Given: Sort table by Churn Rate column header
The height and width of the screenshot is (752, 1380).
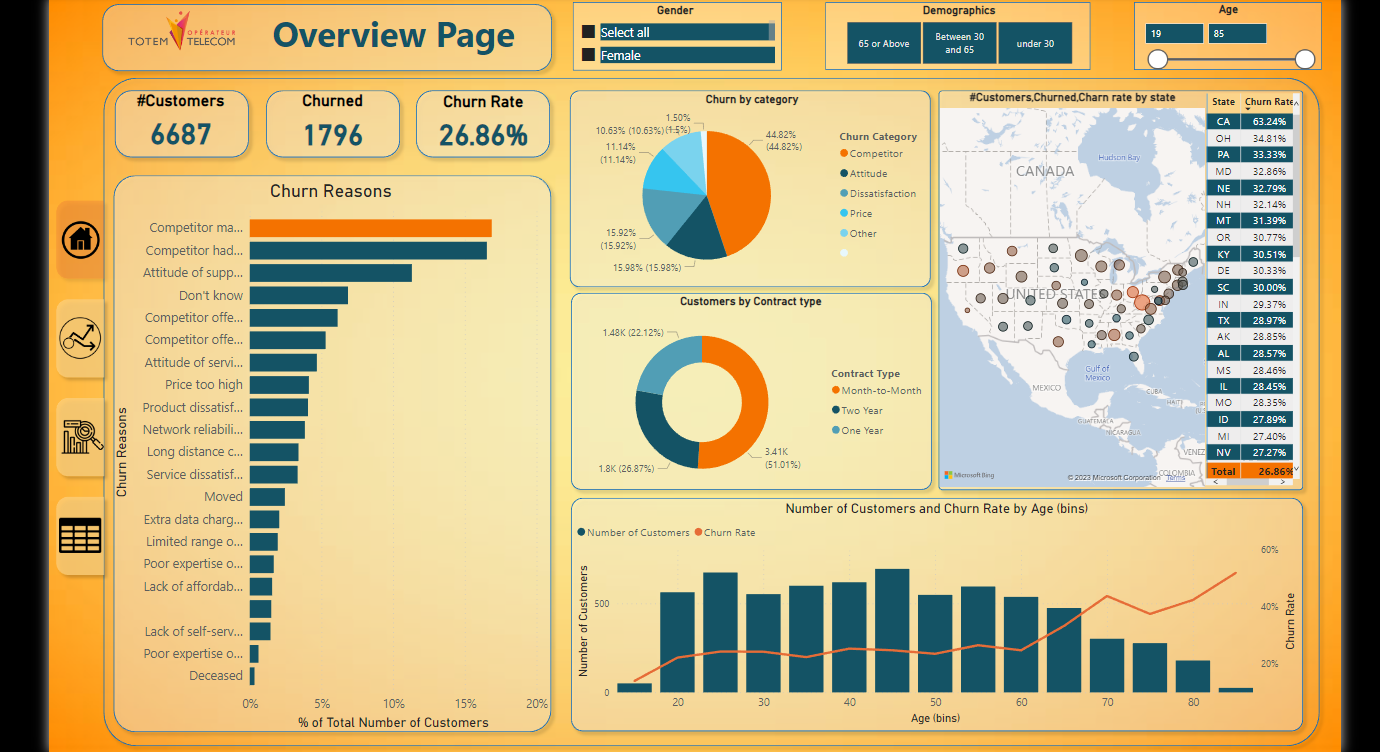Looking at the screenshot, I should tap(1268, 102).
